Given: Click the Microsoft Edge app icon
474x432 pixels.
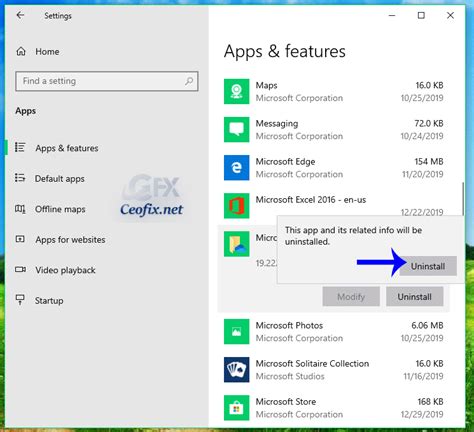Looking at the screenshot, I should 236,167.
